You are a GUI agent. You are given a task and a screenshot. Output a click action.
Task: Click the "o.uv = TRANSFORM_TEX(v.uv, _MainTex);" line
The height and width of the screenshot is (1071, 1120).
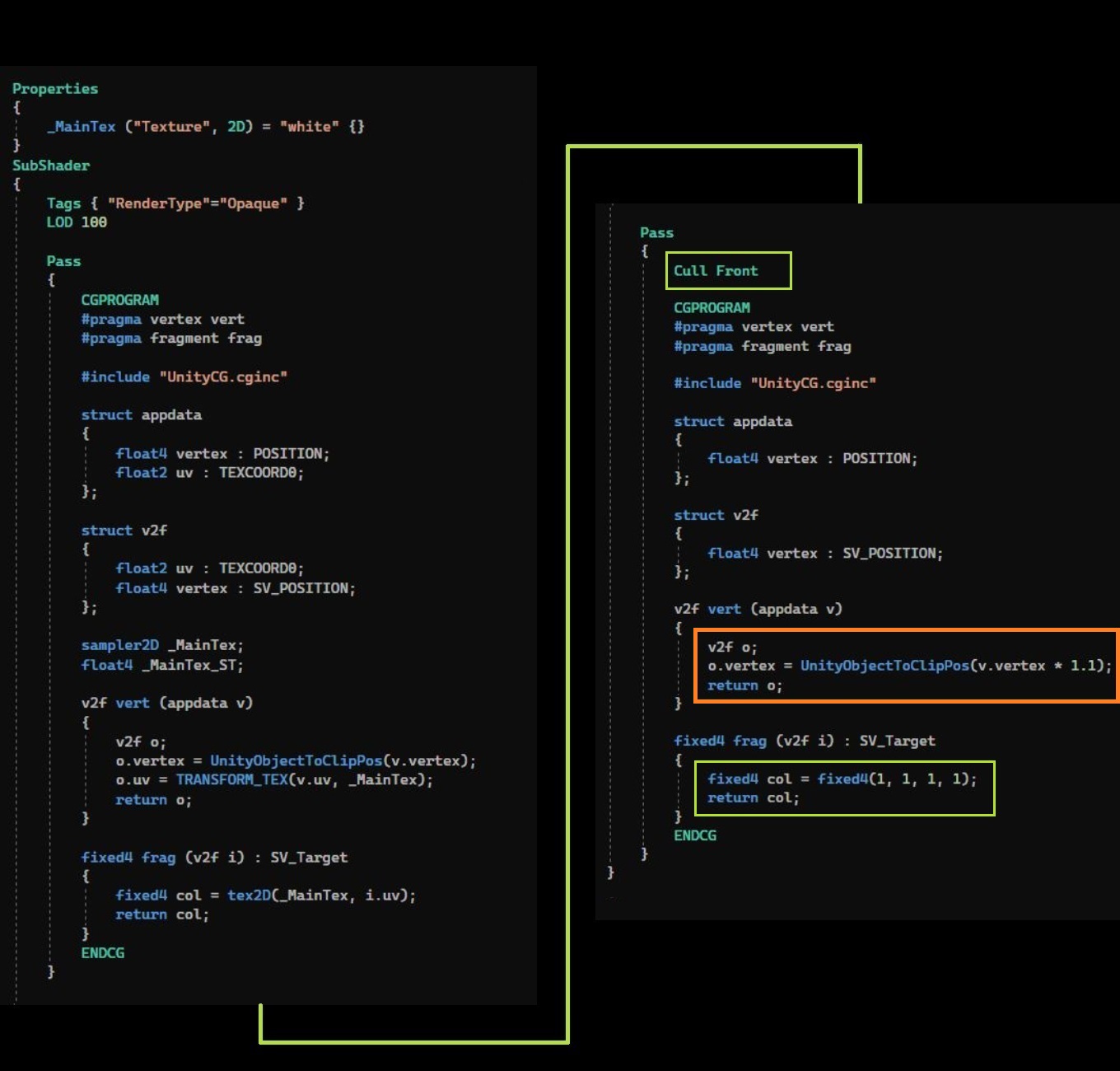tap(274, 779)
